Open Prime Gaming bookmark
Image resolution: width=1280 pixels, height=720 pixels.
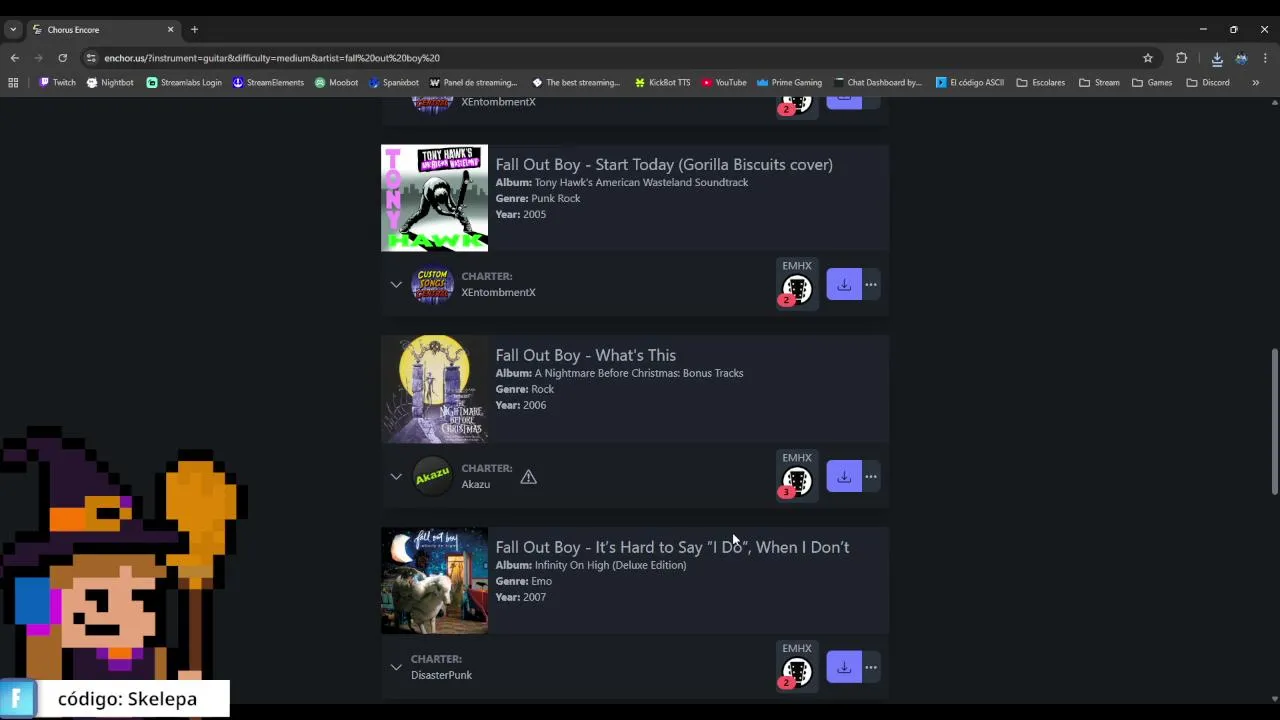[789, 83]
